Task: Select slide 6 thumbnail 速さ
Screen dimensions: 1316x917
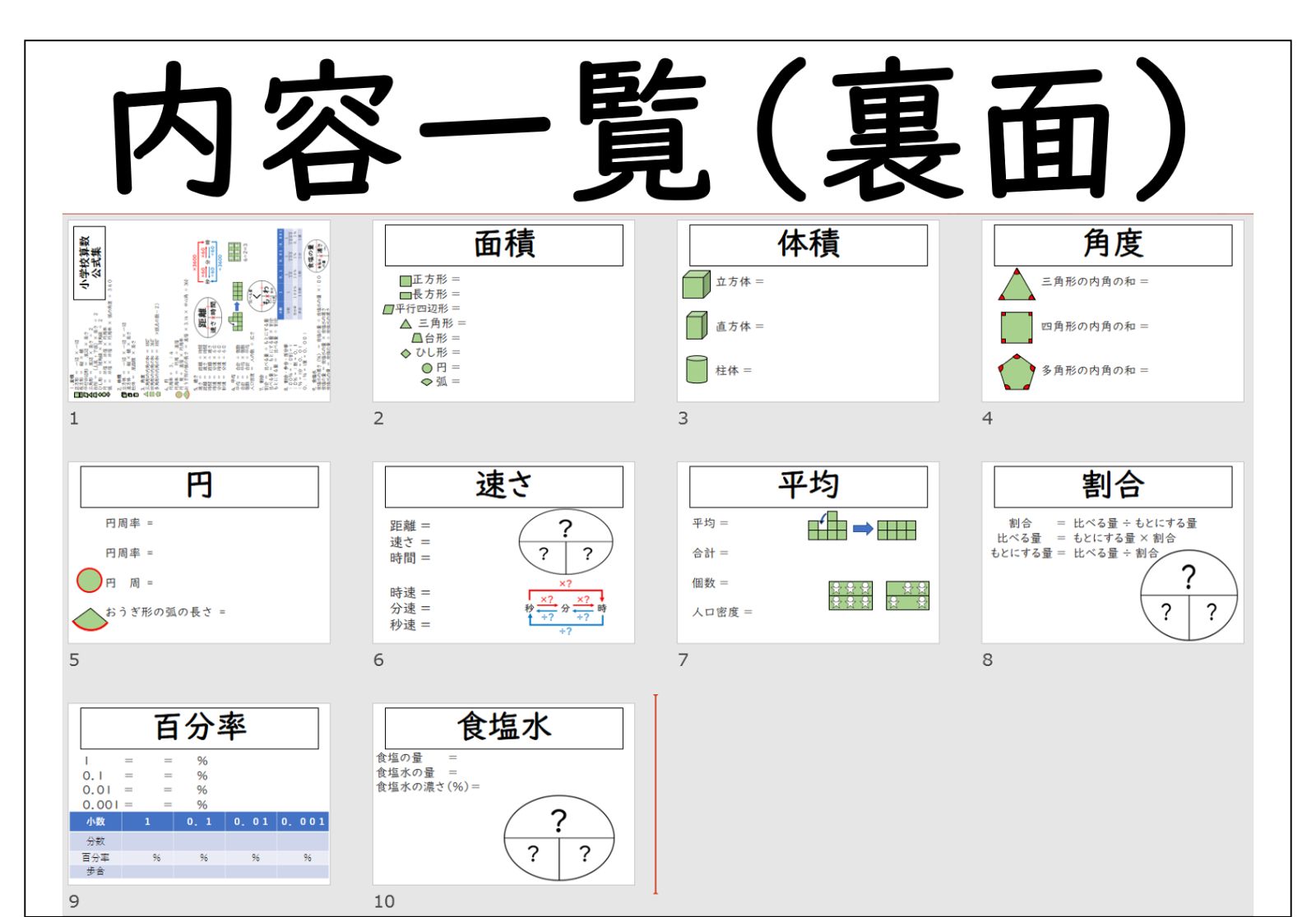Action: (x=503, y=553)
